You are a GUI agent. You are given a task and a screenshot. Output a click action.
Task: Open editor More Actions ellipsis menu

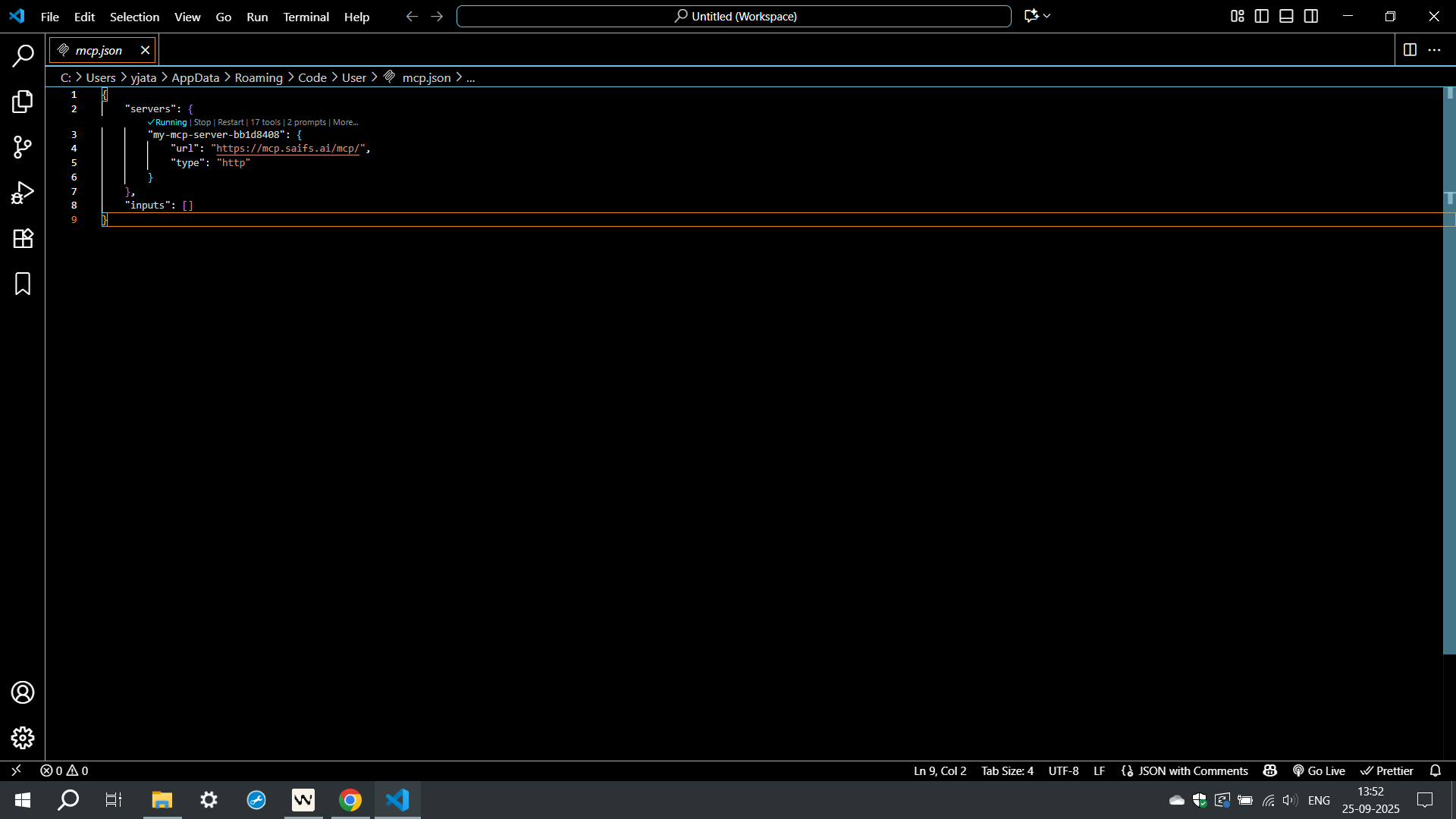click(1434, 50)
